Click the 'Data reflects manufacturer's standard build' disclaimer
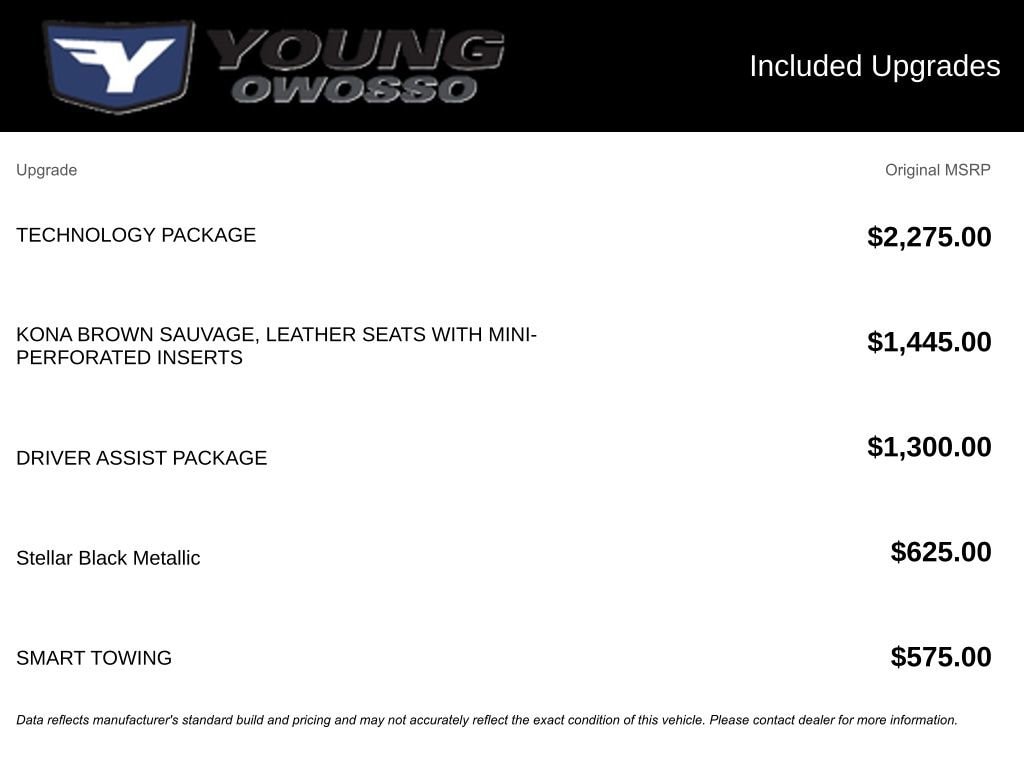Image resolution: width=1024 pixels, height=768 pixels. click(x=200, y=720)
